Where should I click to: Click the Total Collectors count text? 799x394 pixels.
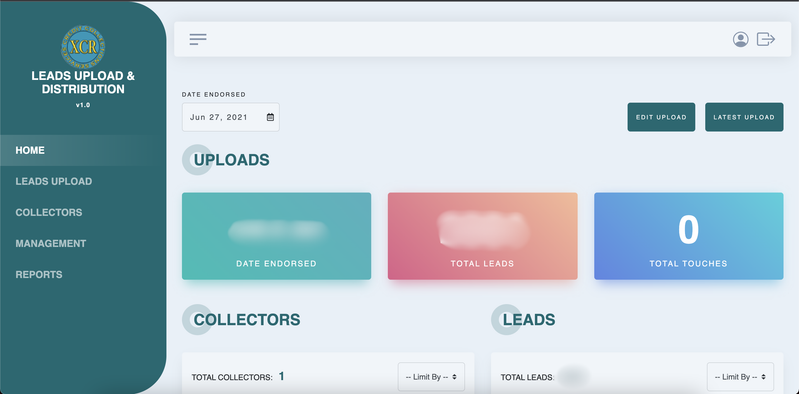(238, 377)
